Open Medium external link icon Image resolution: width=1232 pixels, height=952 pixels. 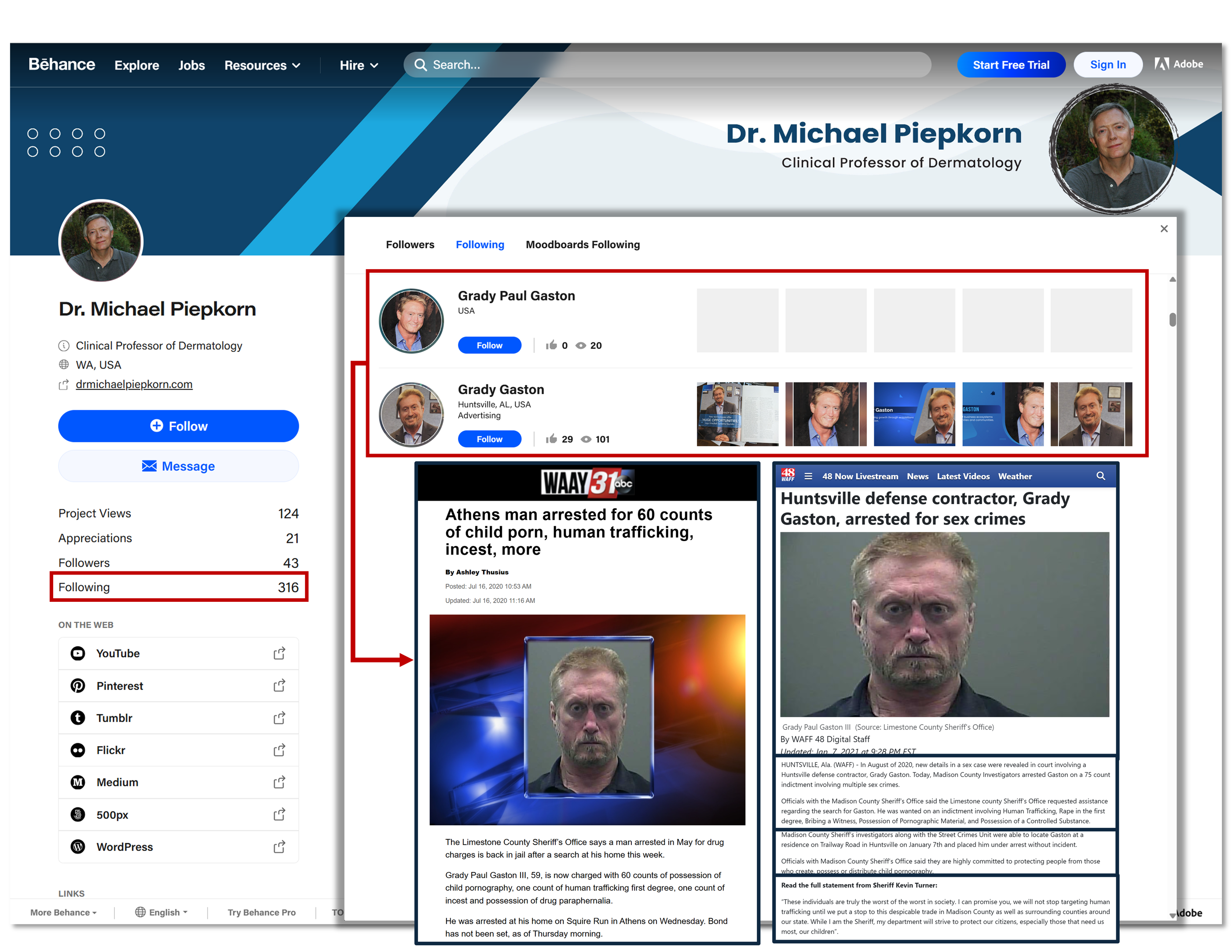pos(279,782)
